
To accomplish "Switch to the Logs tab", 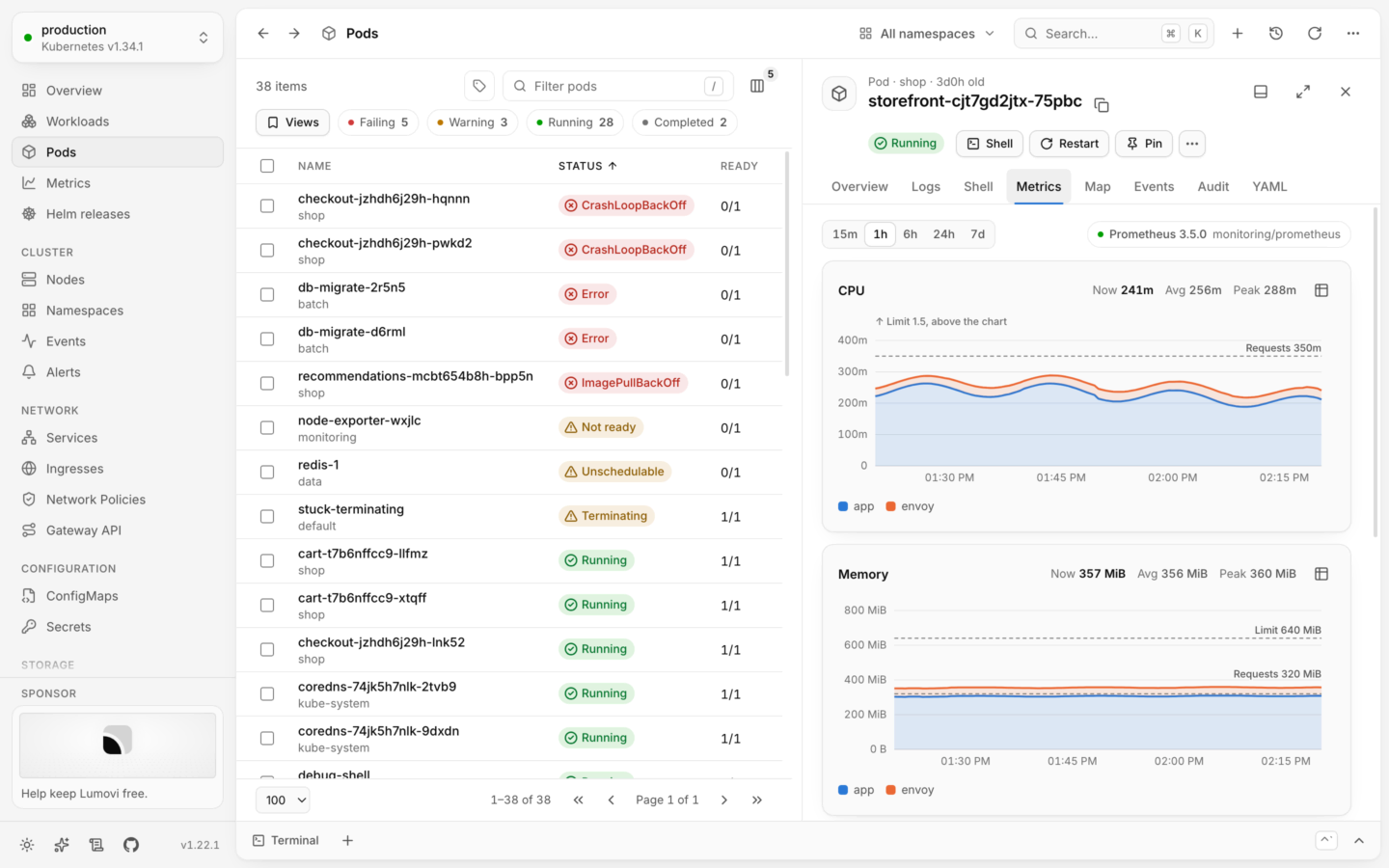I will [926, 187].
